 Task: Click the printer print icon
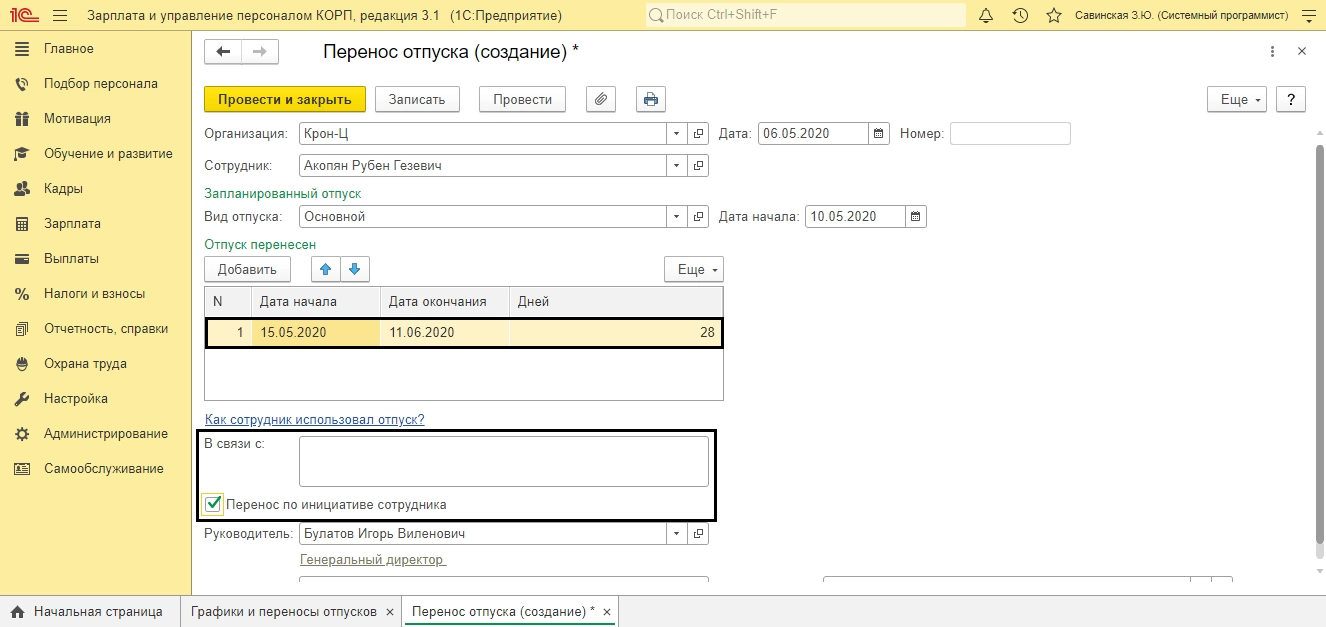tap(651, 99)
